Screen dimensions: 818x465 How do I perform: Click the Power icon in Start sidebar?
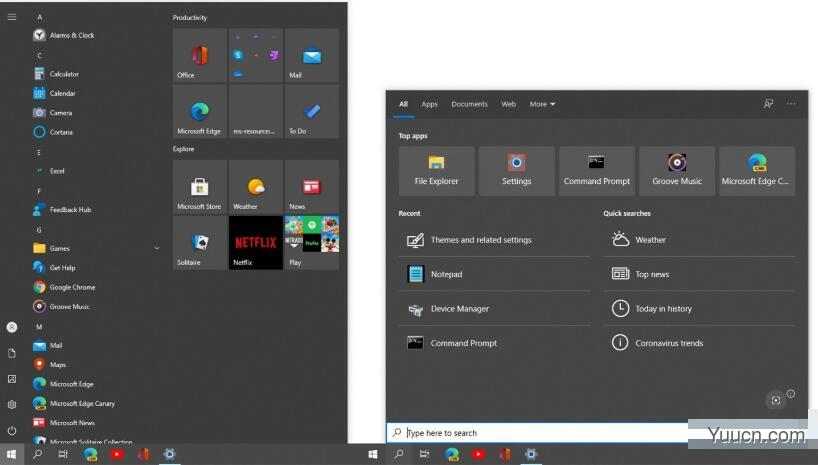click(11, 431)
